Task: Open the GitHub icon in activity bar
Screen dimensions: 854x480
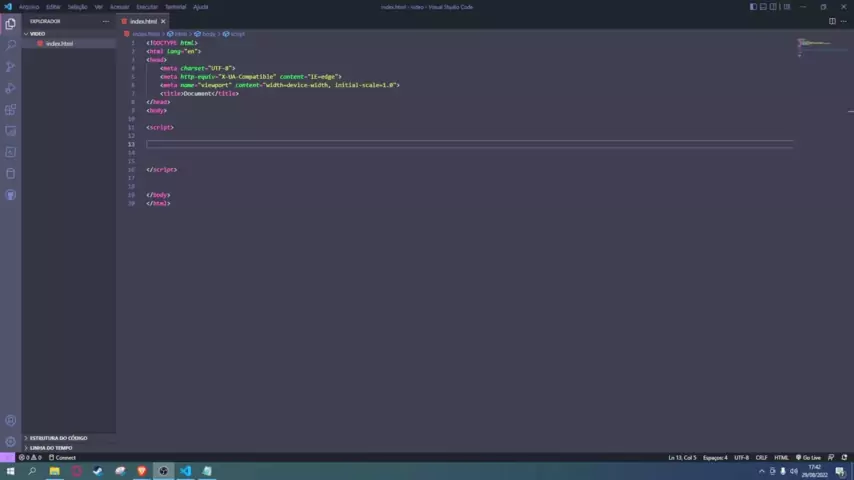Action: tap(10, 195)
